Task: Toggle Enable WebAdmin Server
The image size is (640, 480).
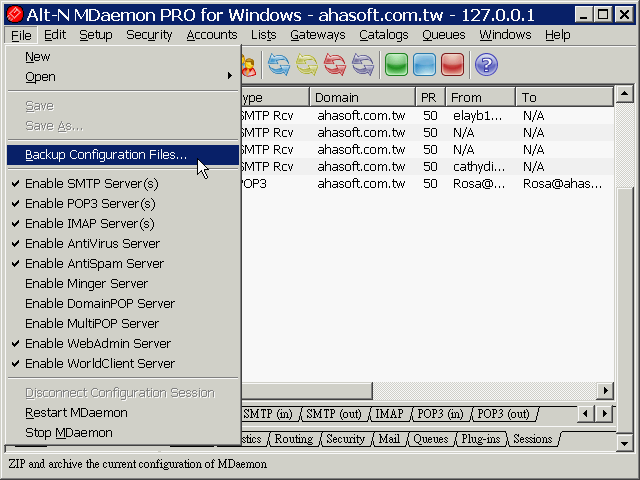Action: 123,344
